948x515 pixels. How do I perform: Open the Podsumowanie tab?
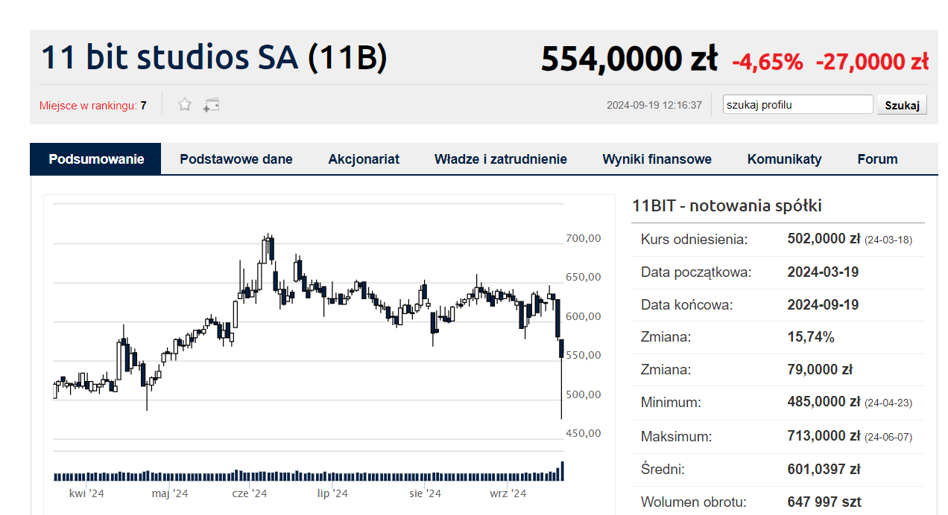(x=96, y=159)
